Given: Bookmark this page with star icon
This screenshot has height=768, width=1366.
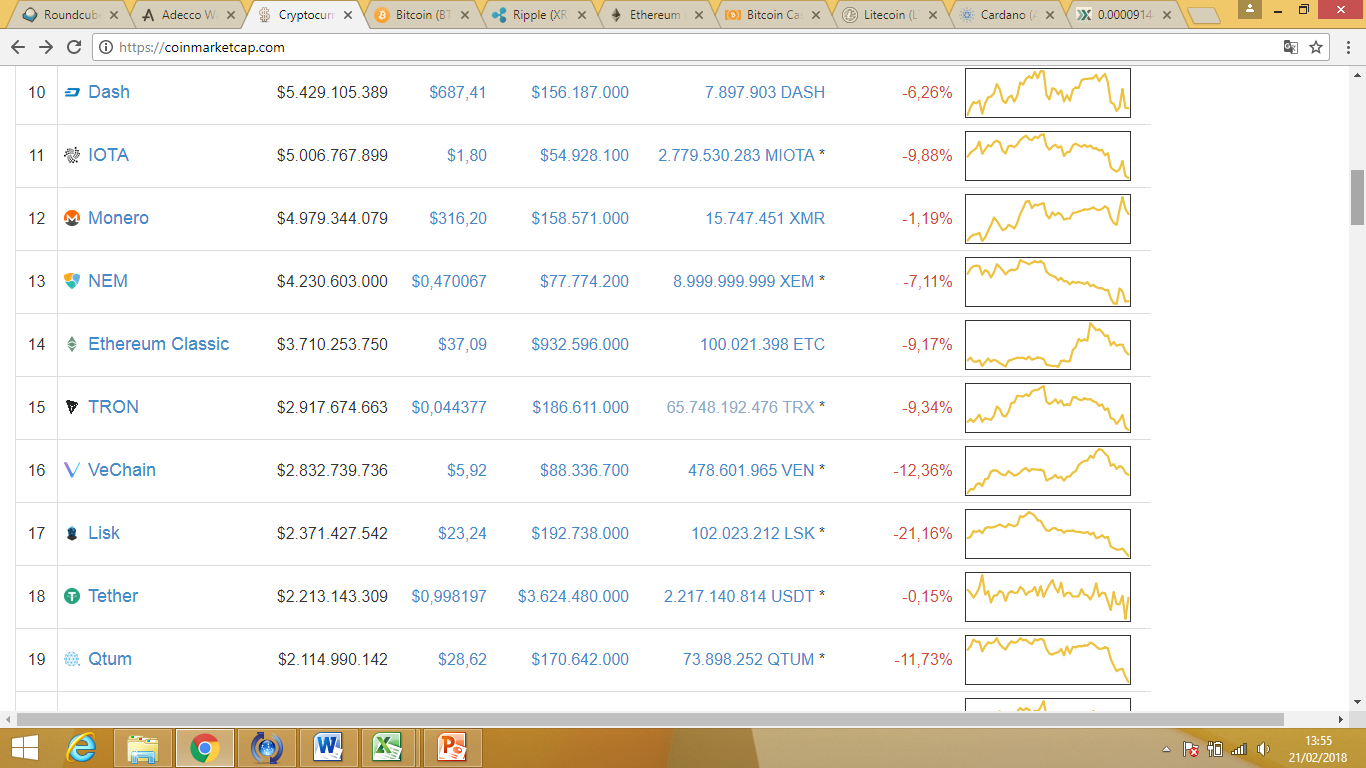Looking at the screenshot, I should click(1316, 47).
